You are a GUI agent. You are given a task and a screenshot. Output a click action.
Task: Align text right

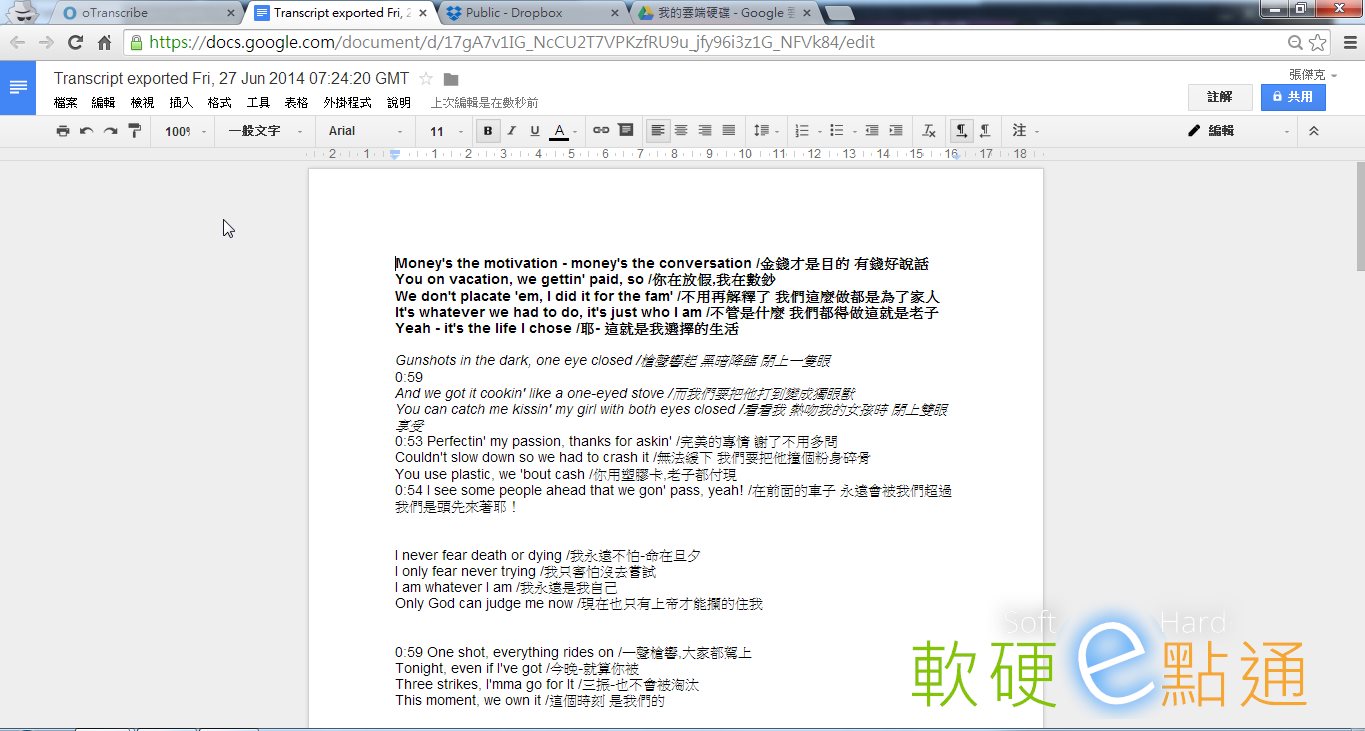(705, 131)
